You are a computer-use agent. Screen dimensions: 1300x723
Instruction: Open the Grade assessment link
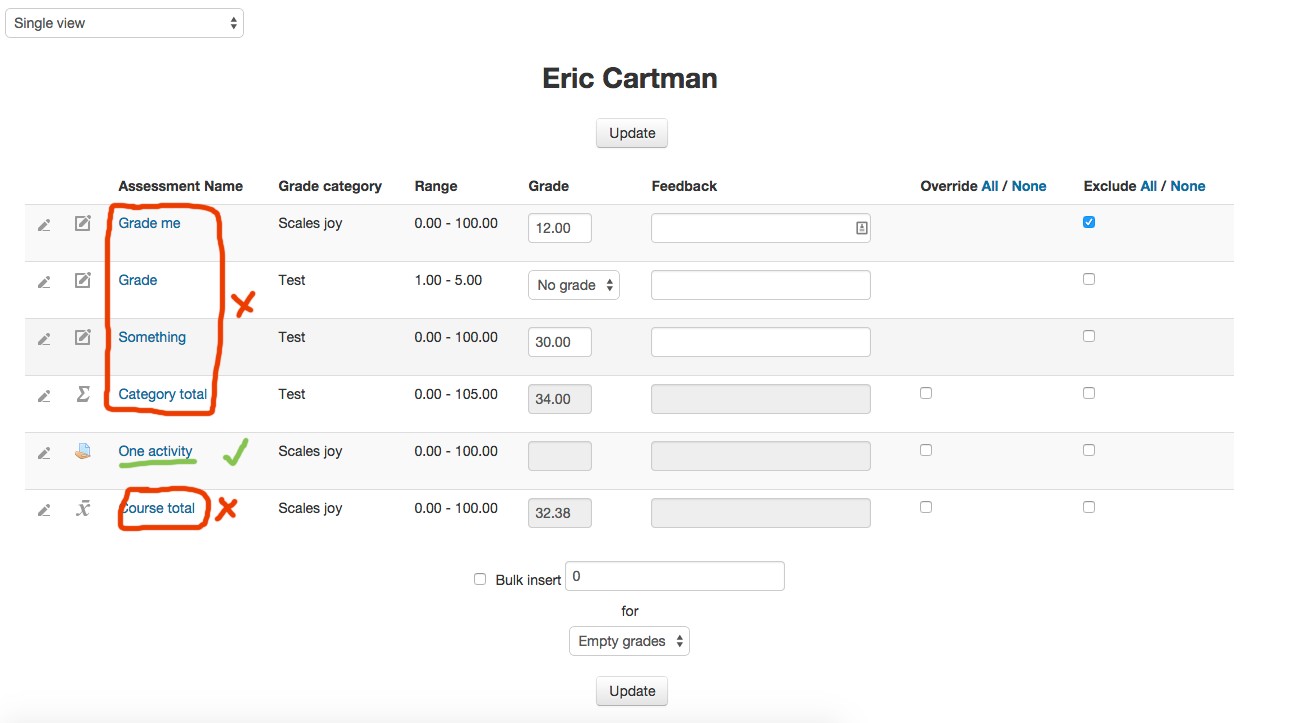(138, 280)
